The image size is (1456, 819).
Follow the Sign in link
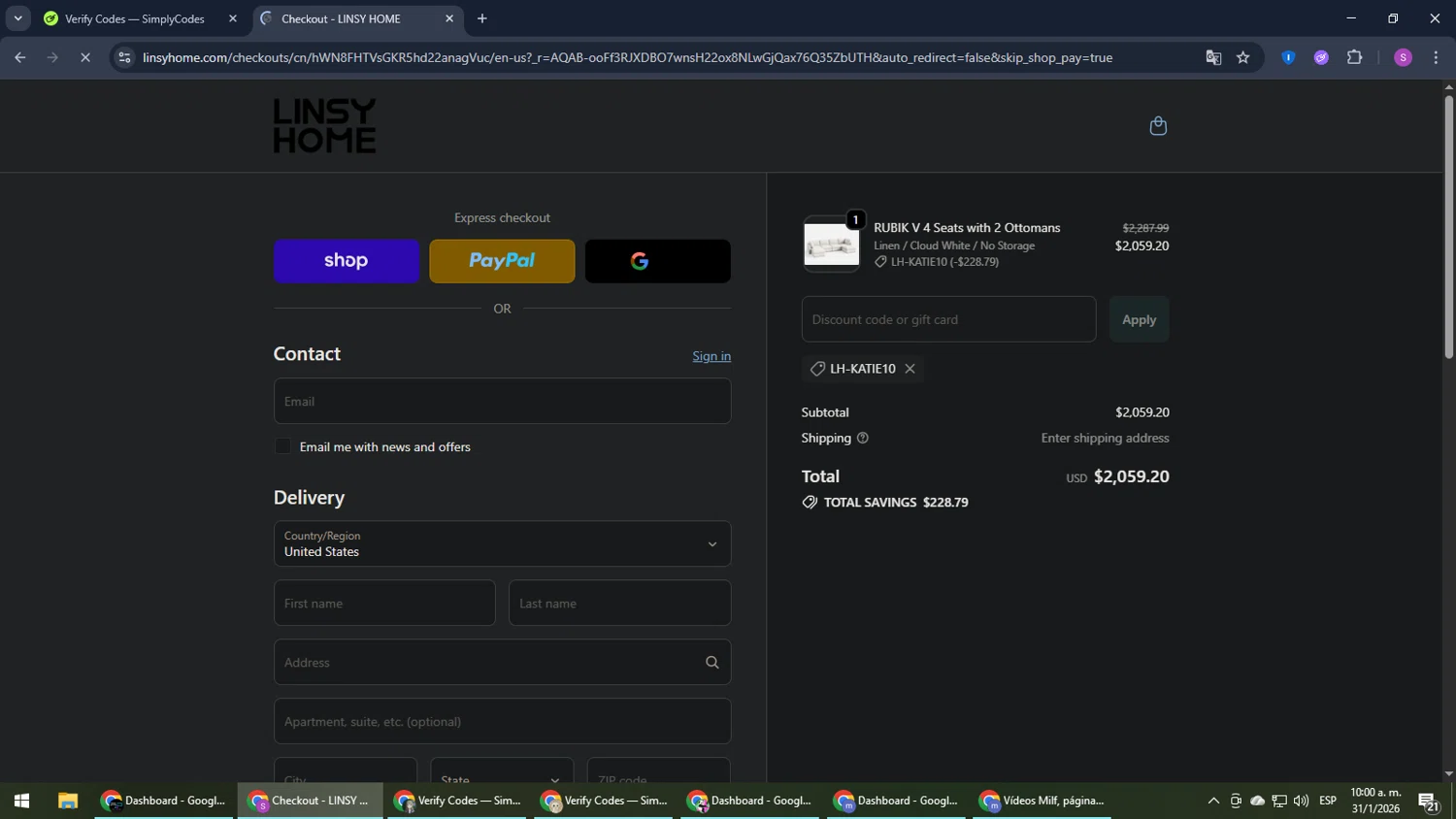tap(711, 356)
